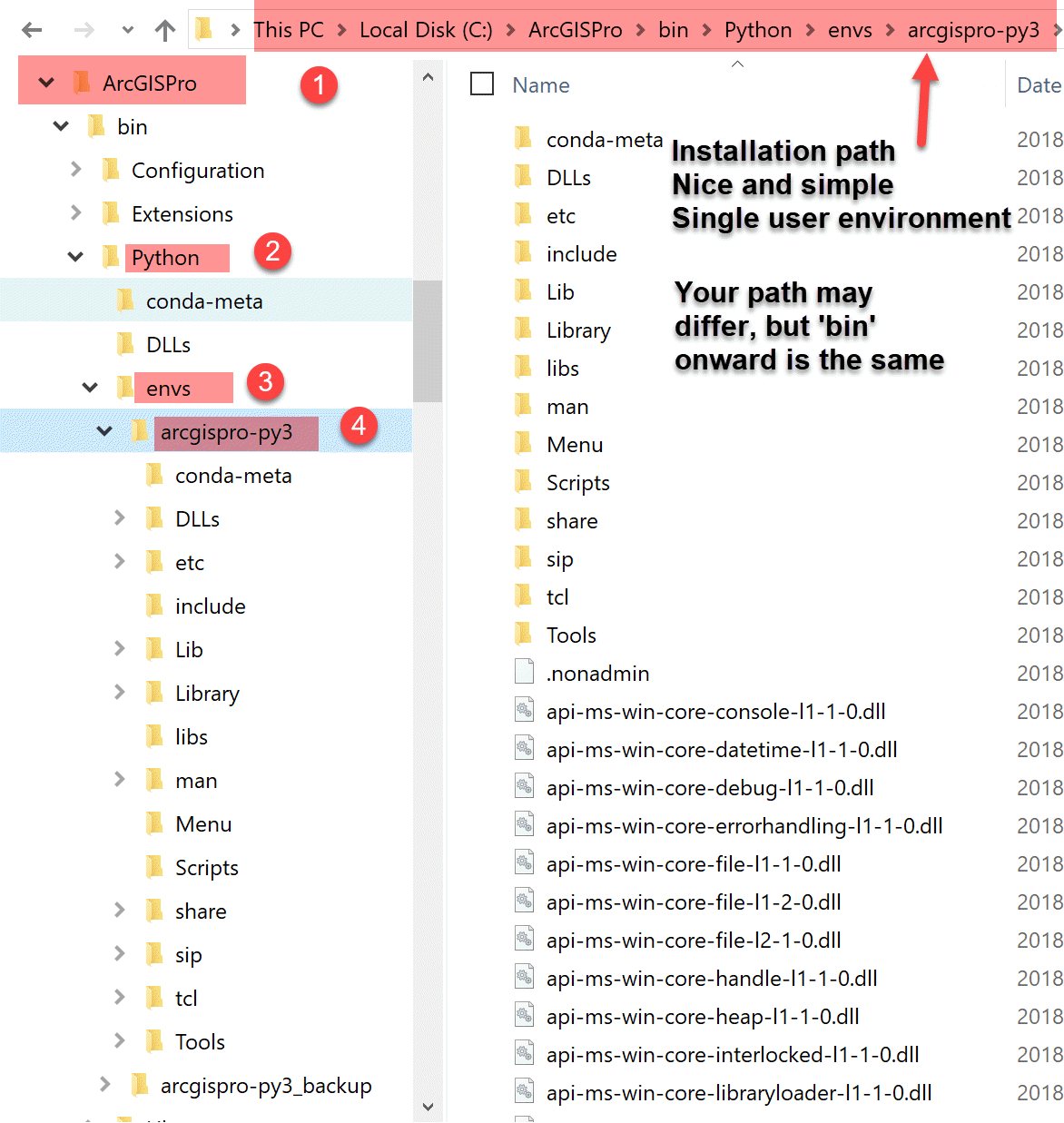The image size is (1064, 1123).
Task: Click Lib folder icon in file list
Action: pyautogui.click(x=524, y=291)
